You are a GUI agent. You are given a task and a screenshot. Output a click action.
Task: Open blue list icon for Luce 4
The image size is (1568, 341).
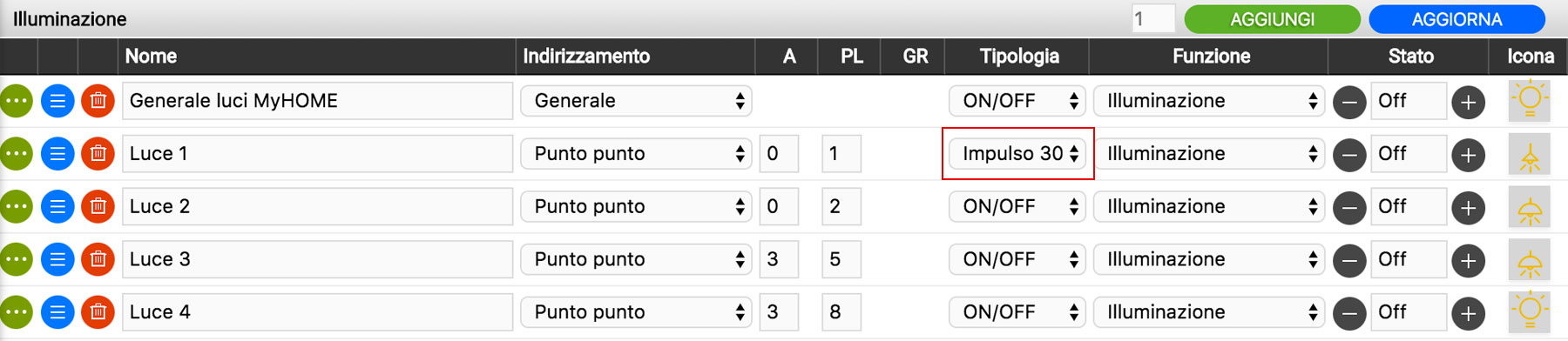(57, 312)
